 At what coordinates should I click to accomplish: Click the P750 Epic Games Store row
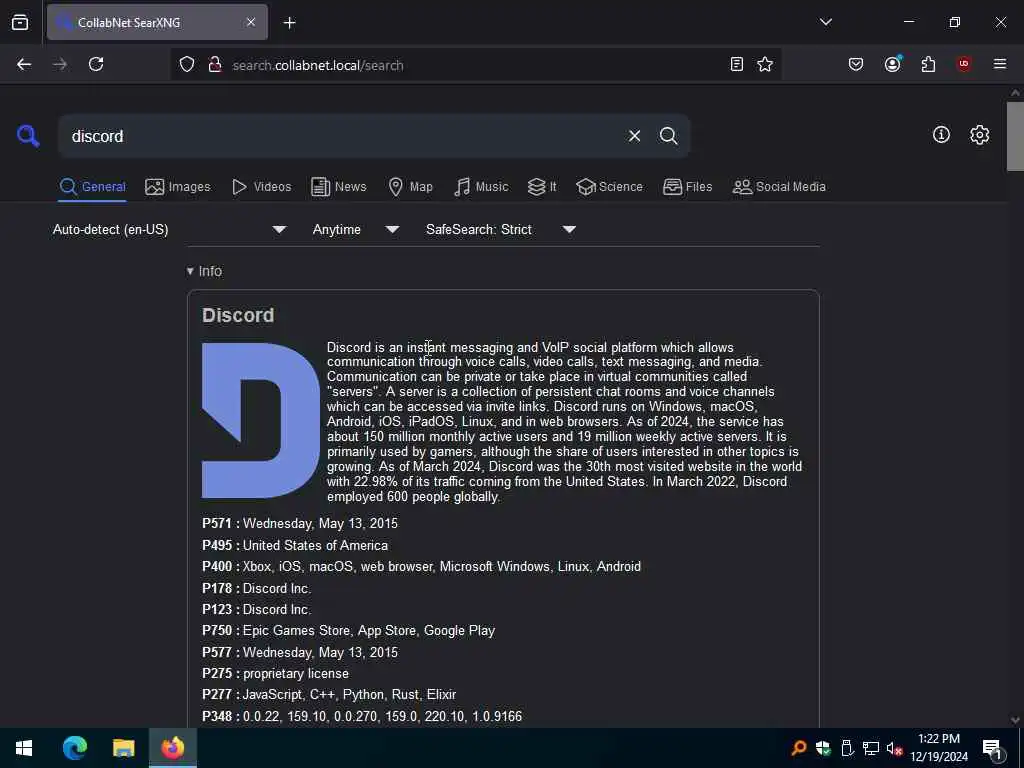349,630
